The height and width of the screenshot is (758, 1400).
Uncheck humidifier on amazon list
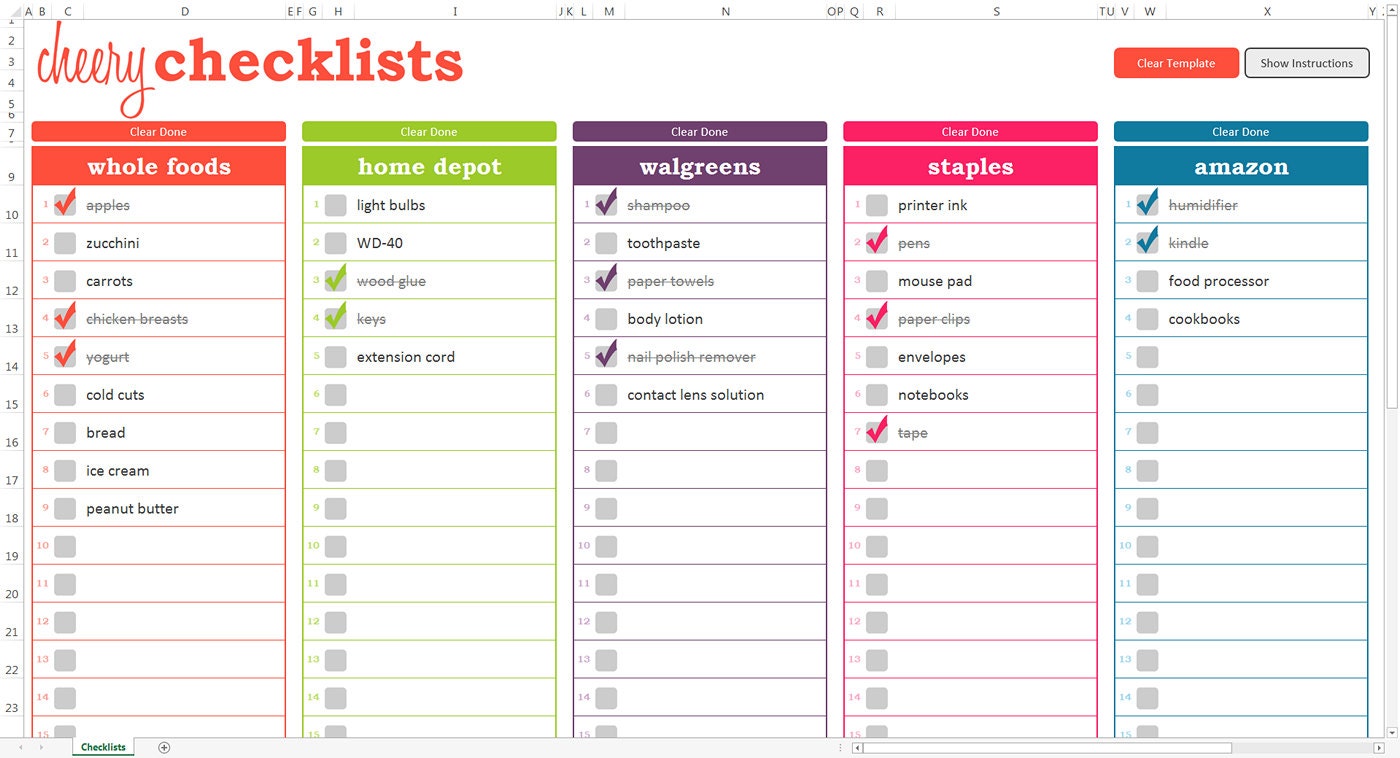click(1145, 204)
